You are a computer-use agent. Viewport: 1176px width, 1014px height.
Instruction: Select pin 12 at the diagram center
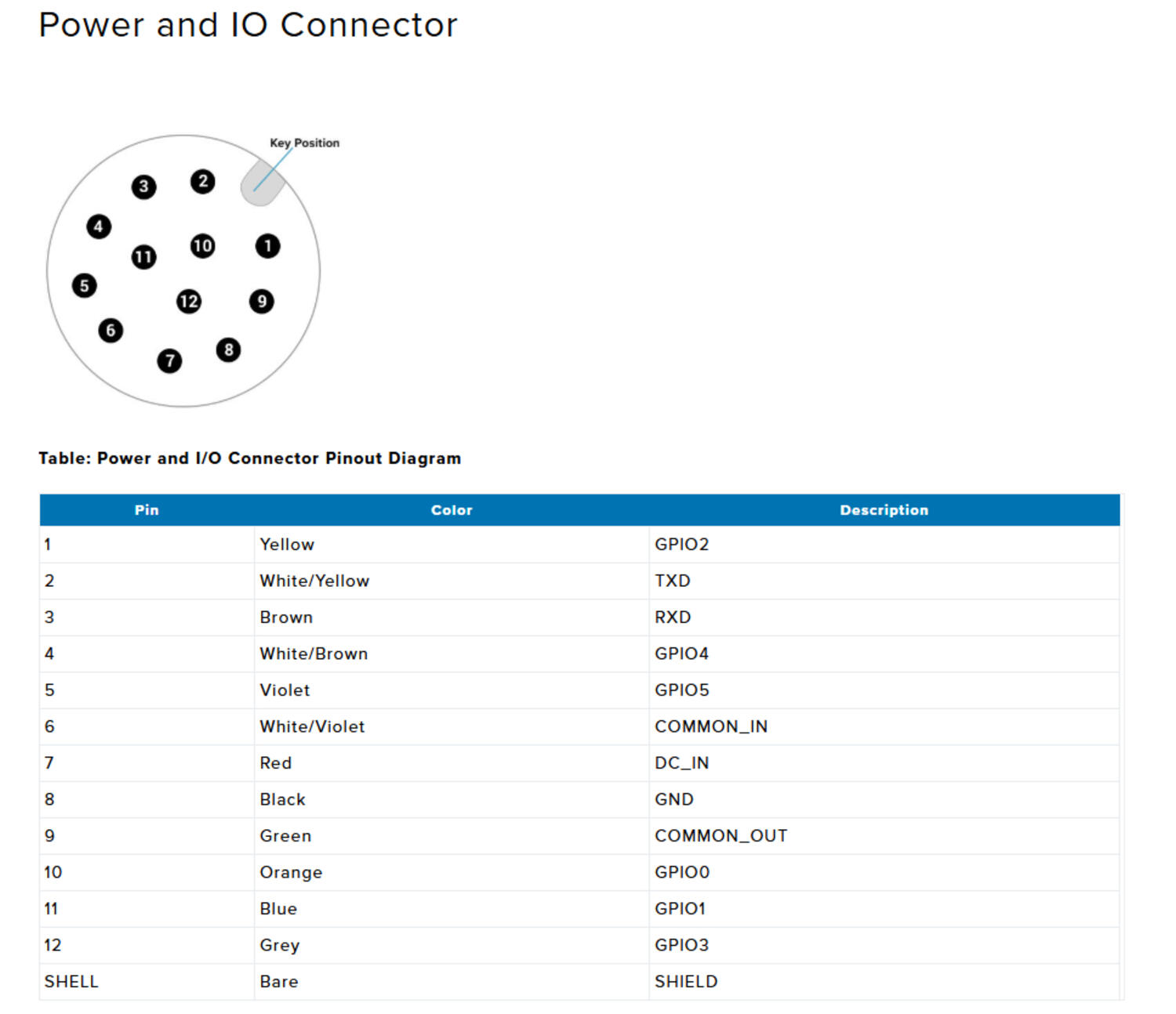[188, 301]
